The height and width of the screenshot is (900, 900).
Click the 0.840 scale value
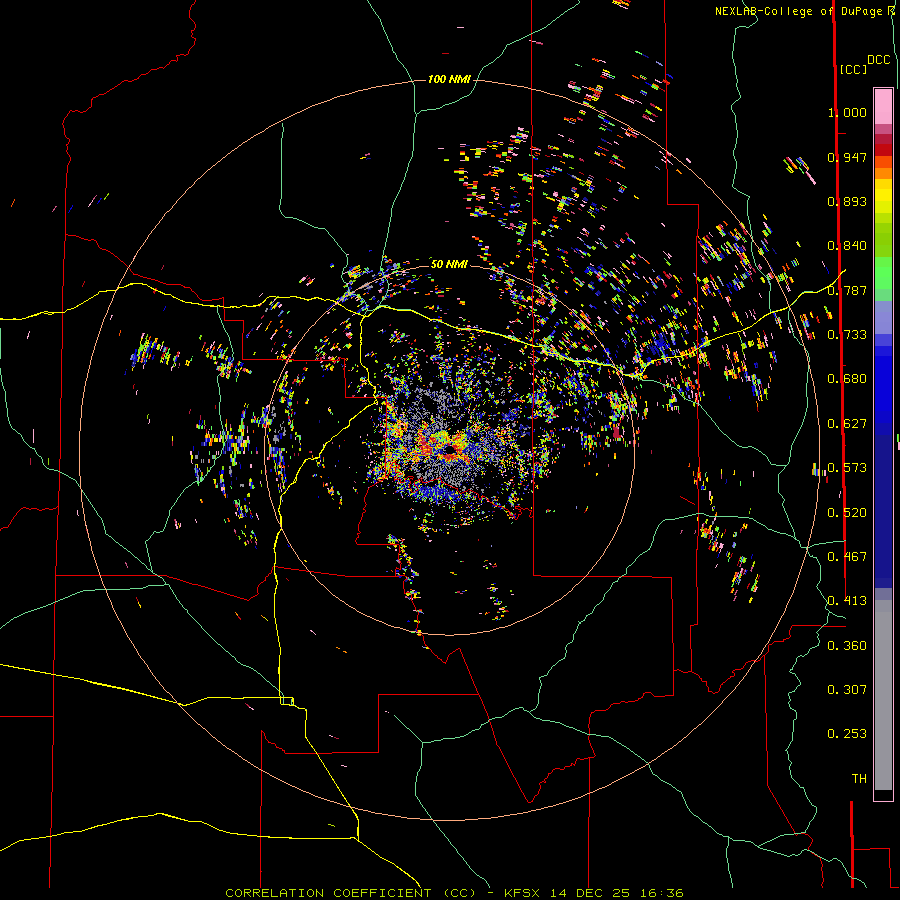point(847,245)
